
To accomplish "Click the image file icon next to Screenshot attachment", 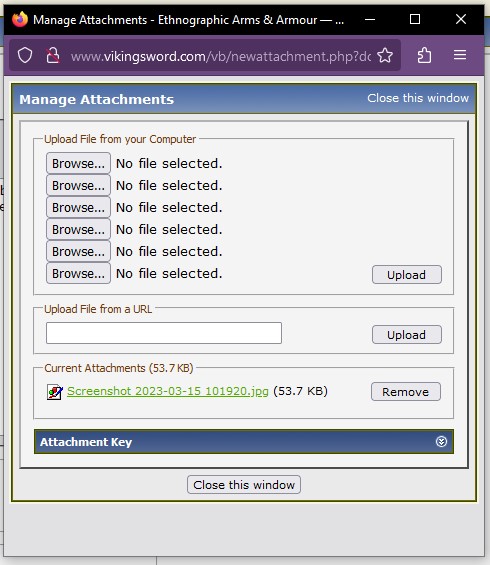I will (x=55, y=392).
